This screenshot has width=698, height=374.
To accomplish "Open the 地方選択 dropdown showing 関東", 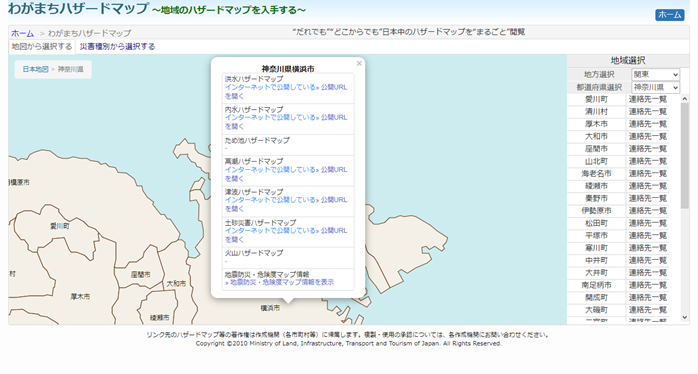I will click(656, 75).
